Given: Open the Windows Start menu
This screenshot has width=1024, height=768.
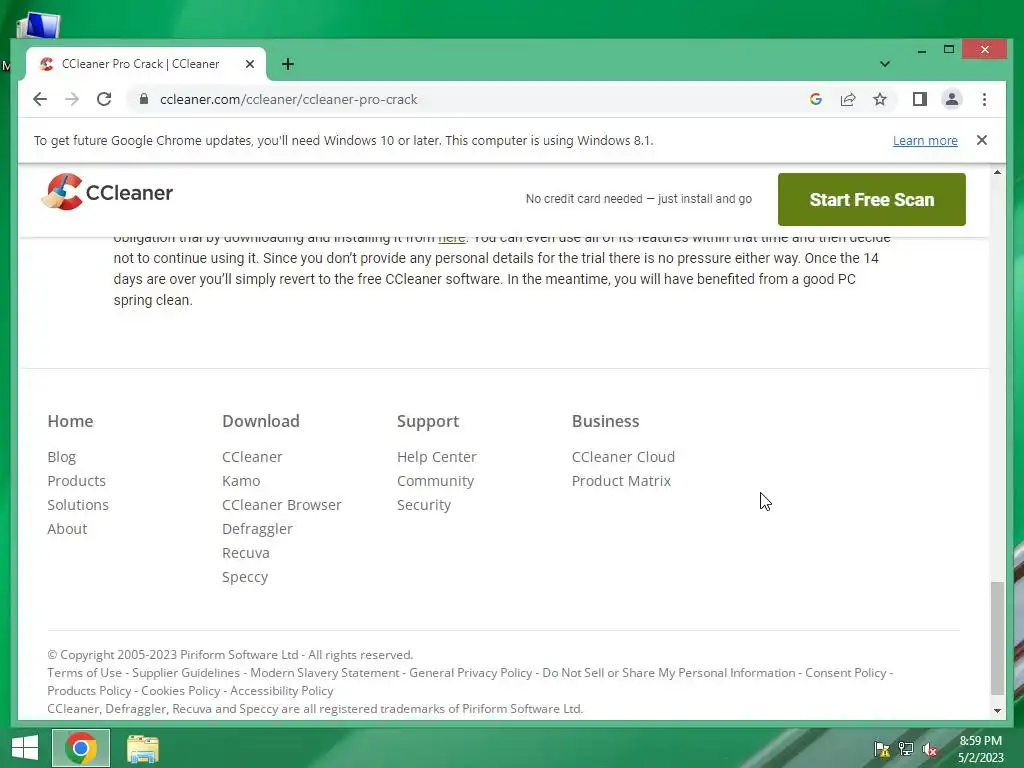Looking at the screenshot, I should [25, 748].
